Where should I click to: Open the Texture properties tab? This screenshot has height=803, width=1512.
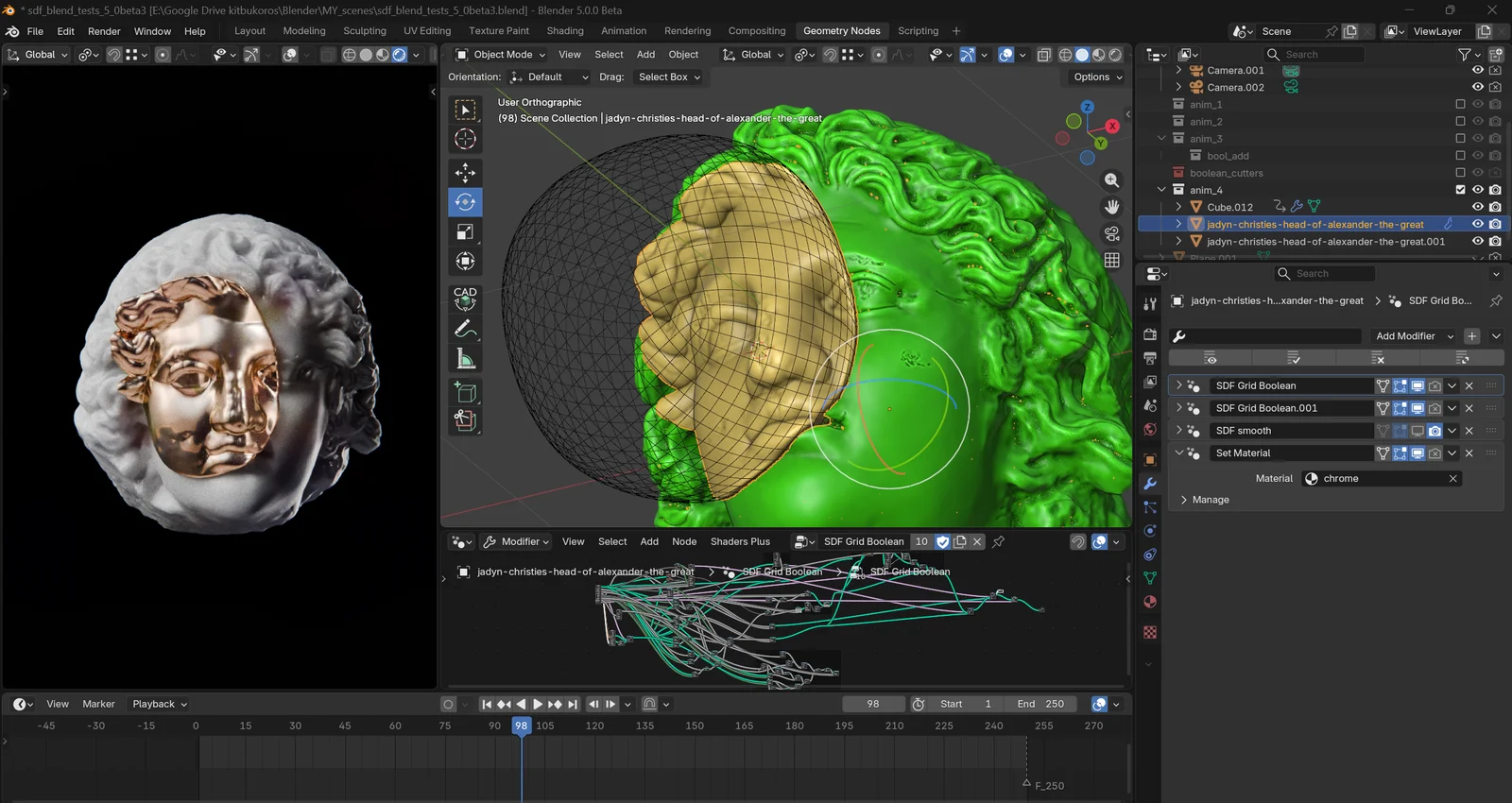pyautogui.click(x=1150, y=632)
